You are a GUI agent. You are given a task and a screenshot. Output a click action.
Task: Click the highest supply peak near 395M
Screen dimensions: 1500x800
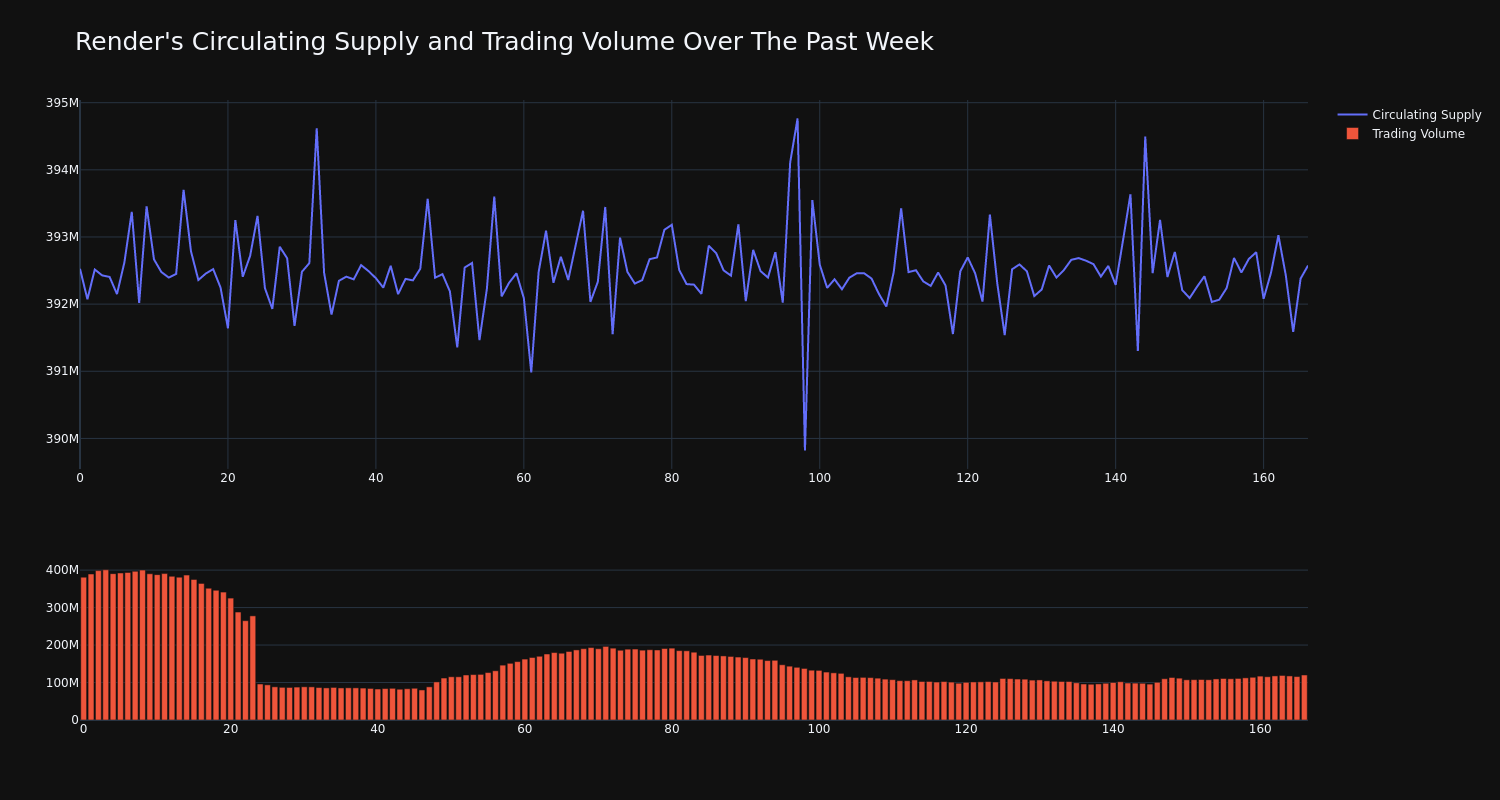pyautogui.click(x=797, y=119)
